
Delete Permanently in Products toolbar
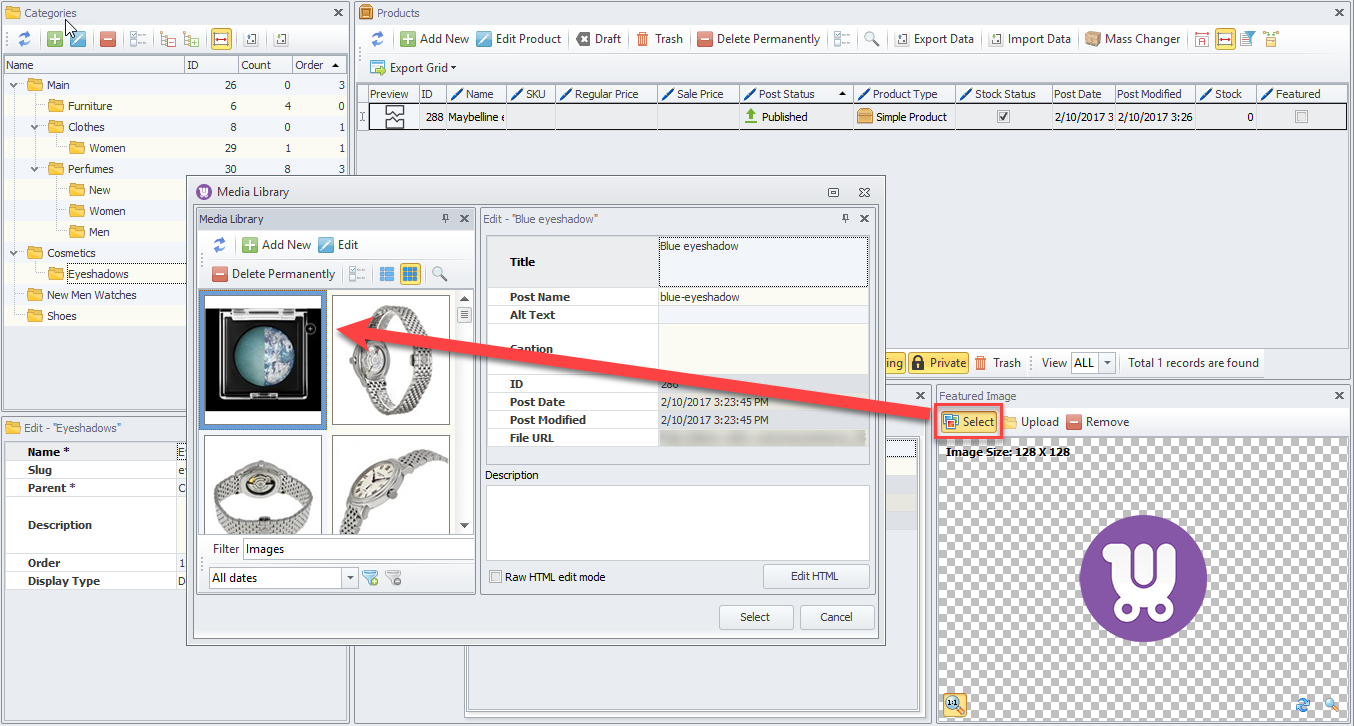coord(758,39)
